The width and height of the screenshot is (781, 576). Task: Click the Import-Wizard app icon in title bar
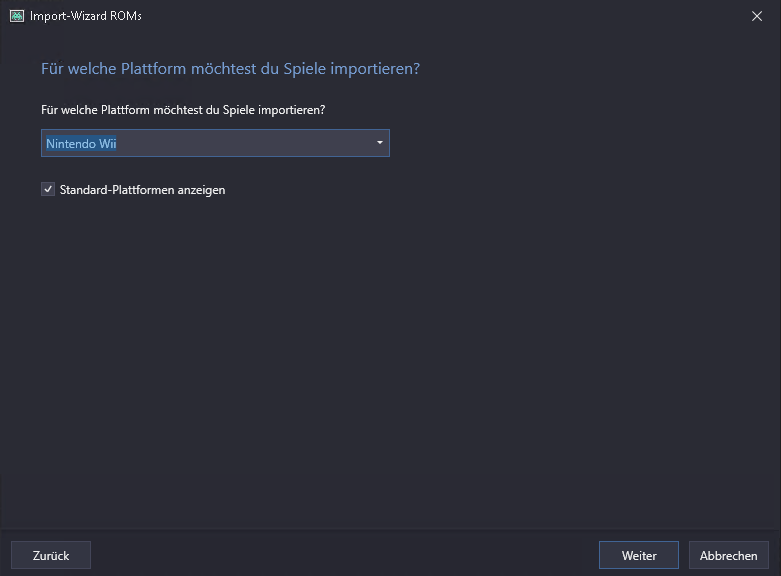coord(16,16)
